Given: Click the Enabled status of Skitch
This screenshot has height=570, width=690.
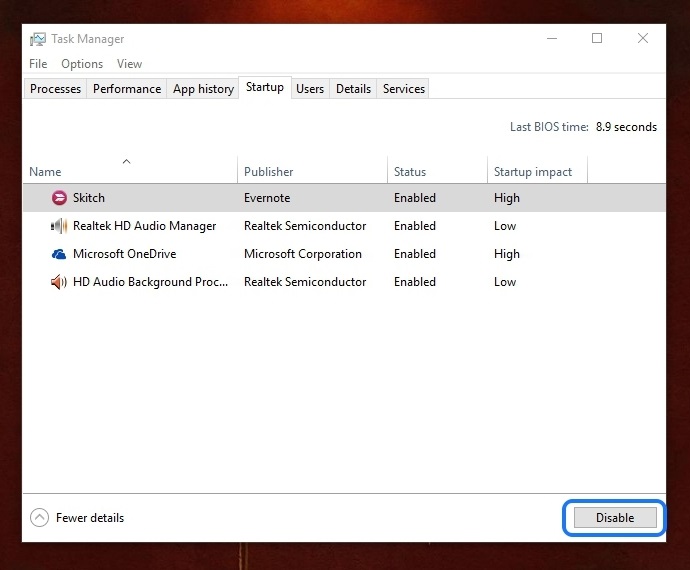Looking at the screenshot, I should 415,198.
